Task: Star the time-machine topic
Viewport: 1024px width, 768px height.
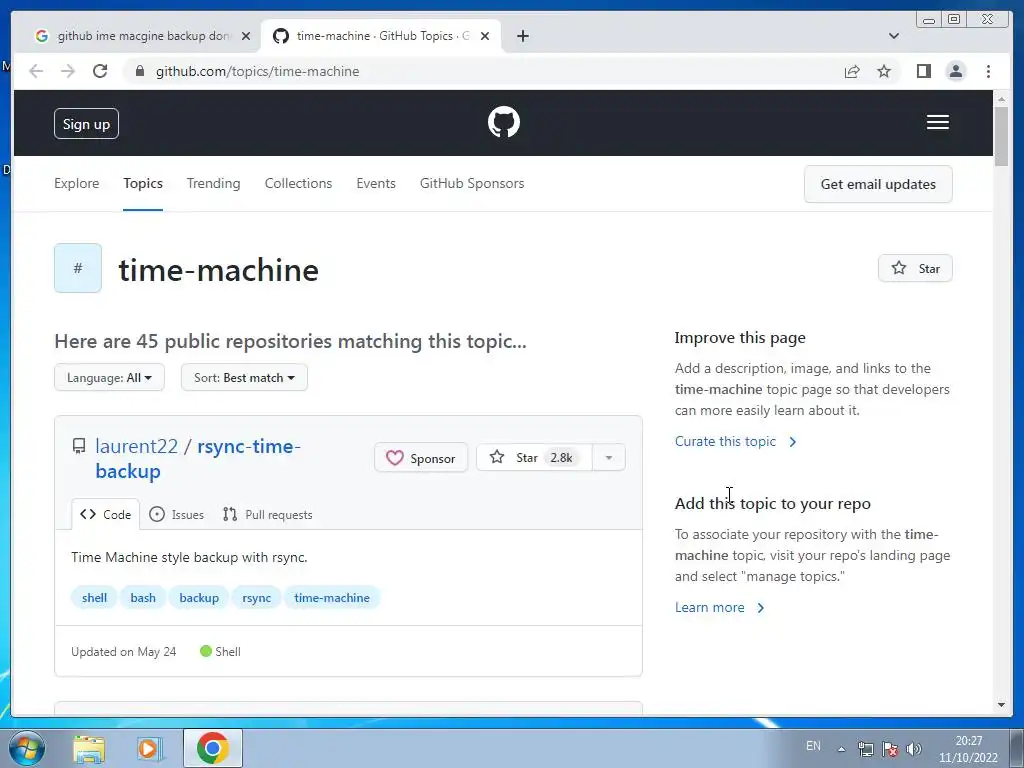Action: [915, 268]
